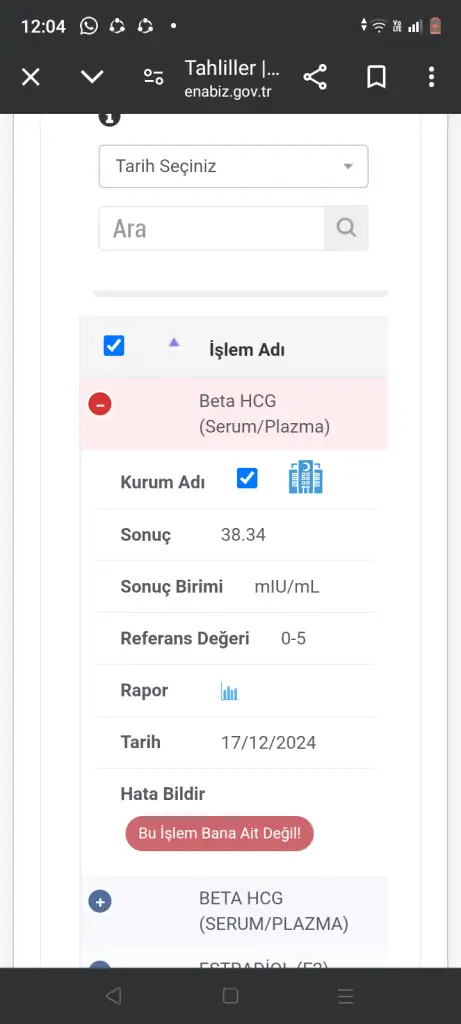
Task: Collapse Beta HCG row with red minus
Action: click(x=100, y=404)
